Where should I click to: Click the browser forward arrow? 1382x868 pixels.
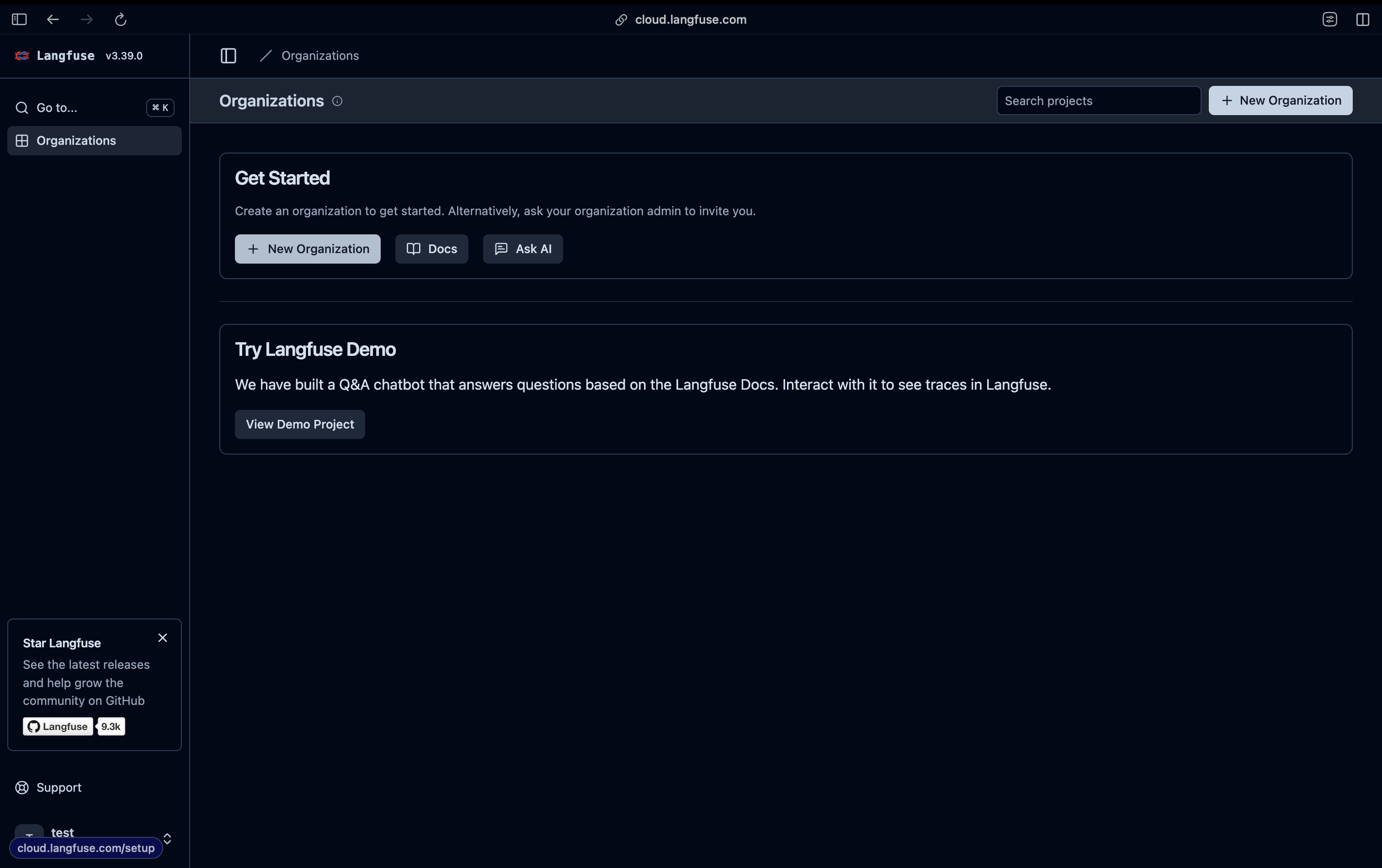coord(87,20)
